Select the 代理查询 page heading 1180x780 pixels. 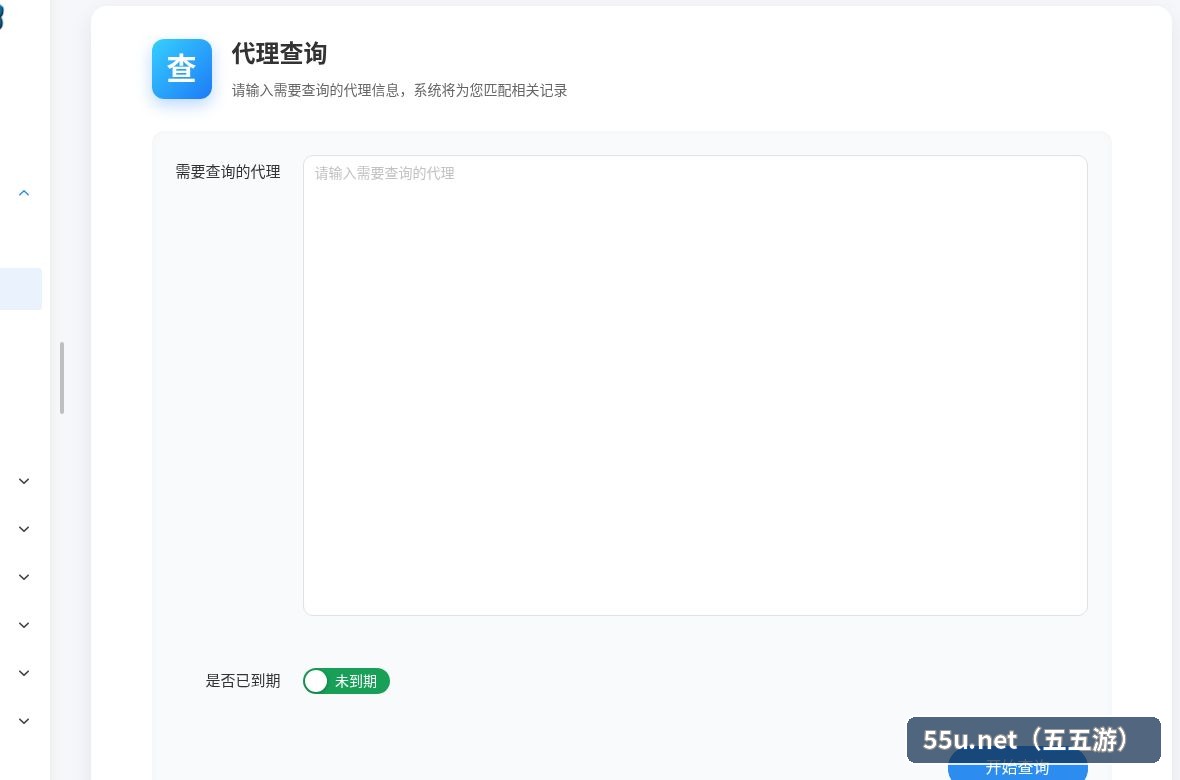coord(279,53)
